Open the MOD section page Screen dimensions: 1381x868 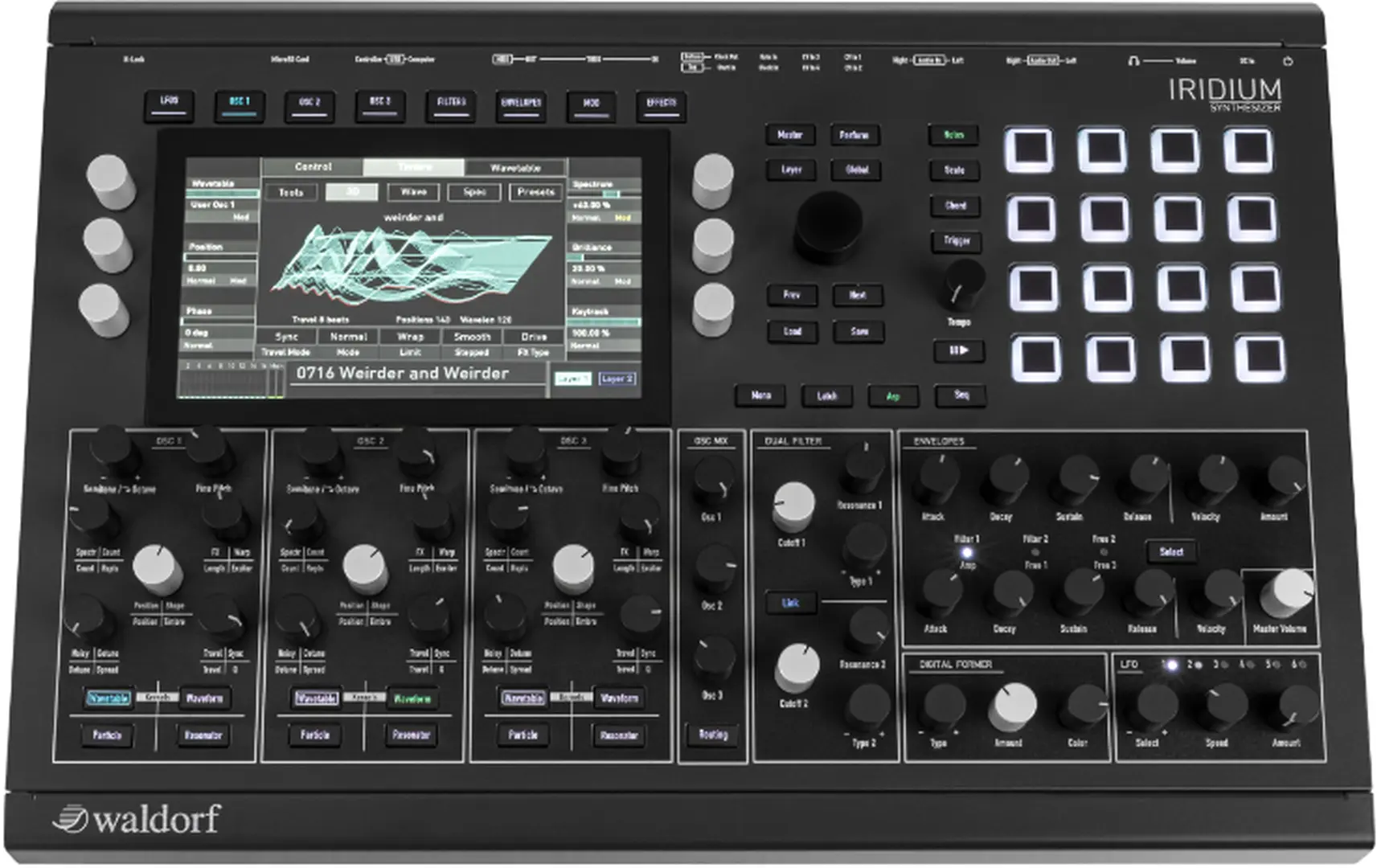(591, 103)
